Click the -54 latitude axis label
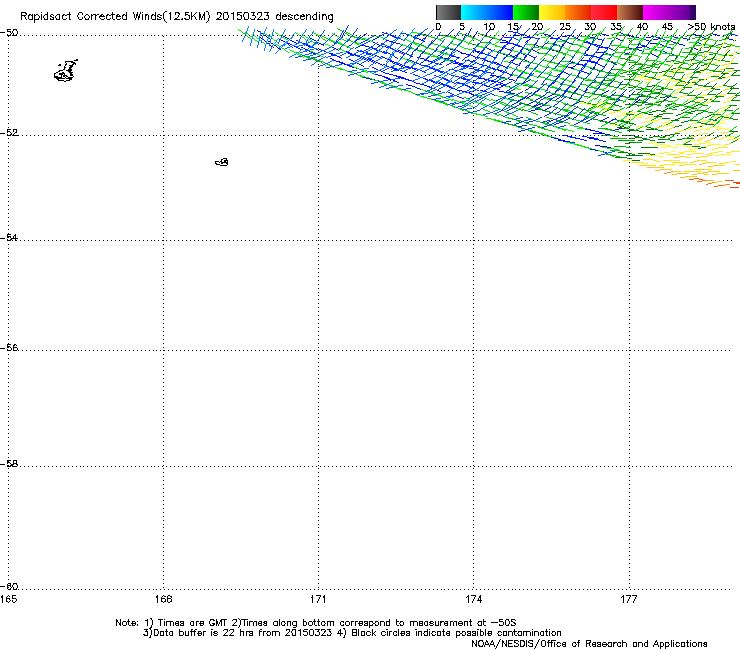740x650 pixels. click(x=10, y=237)
